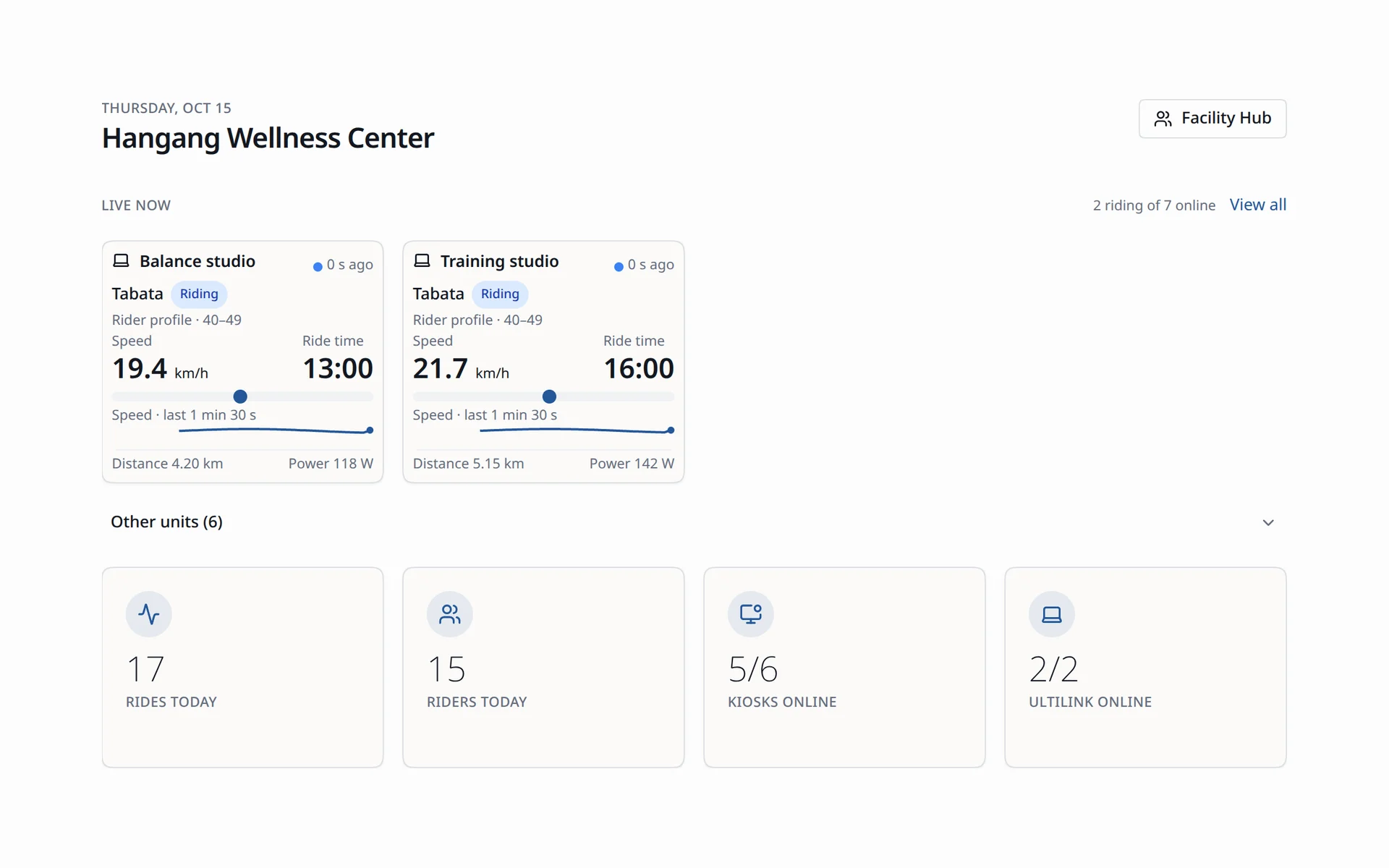Click the activity pulse icon for Rides Today
The width and height of the screenshot is (1389, 868).
point(149,614)
